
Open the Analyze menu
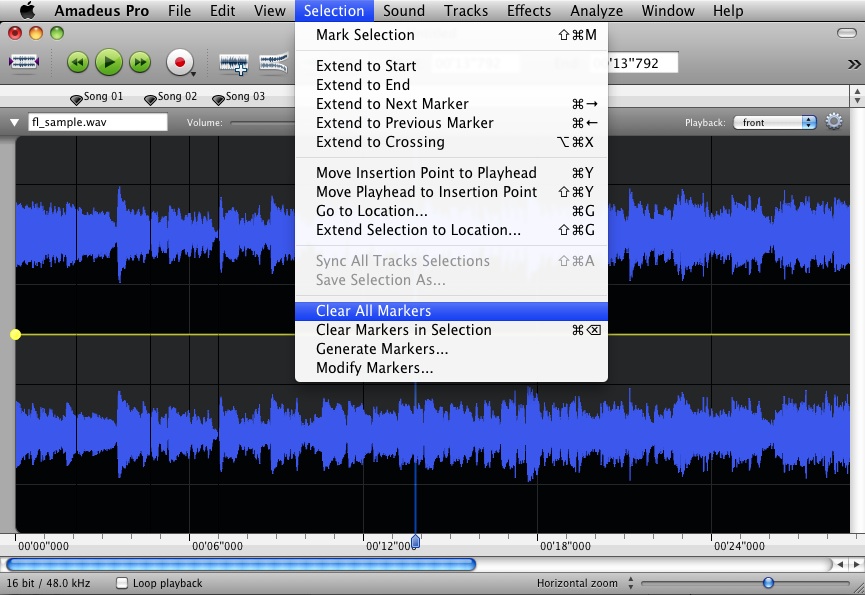tap(596, 10)
